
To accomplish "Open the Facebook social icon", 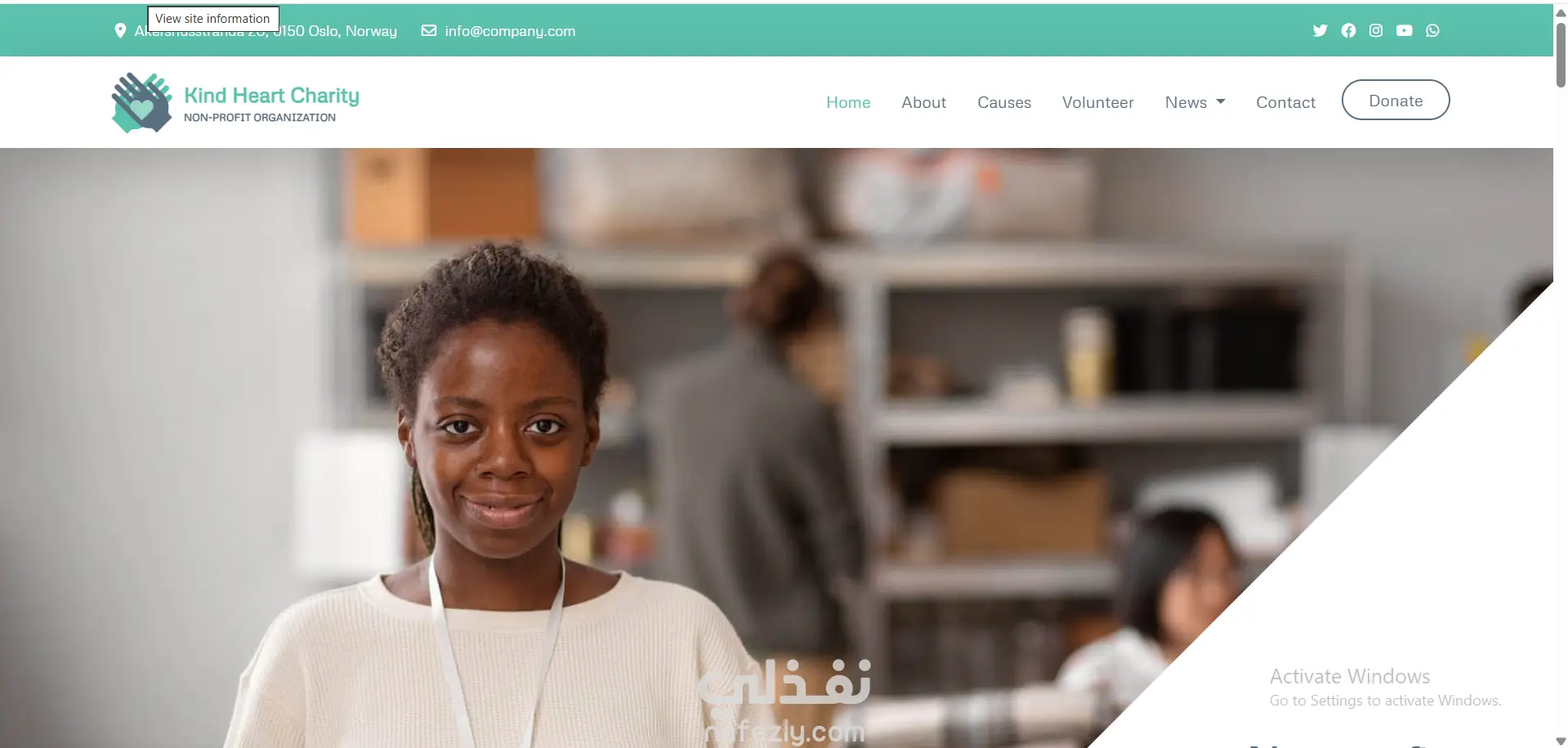I will 1348,30.
